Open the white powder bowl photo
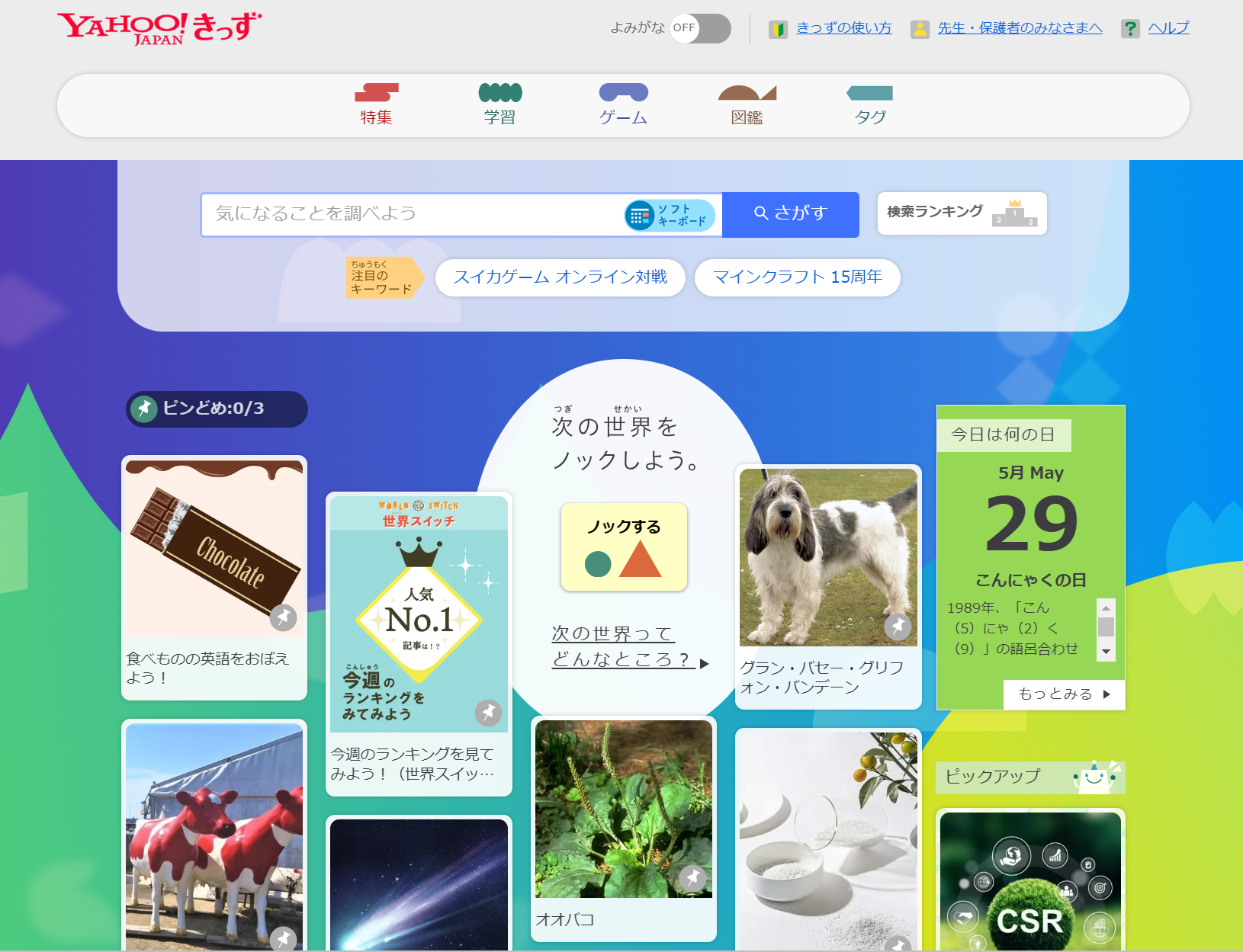Image resolution: width=1243 pixels, height=952 pixels. tap(828, 841)
